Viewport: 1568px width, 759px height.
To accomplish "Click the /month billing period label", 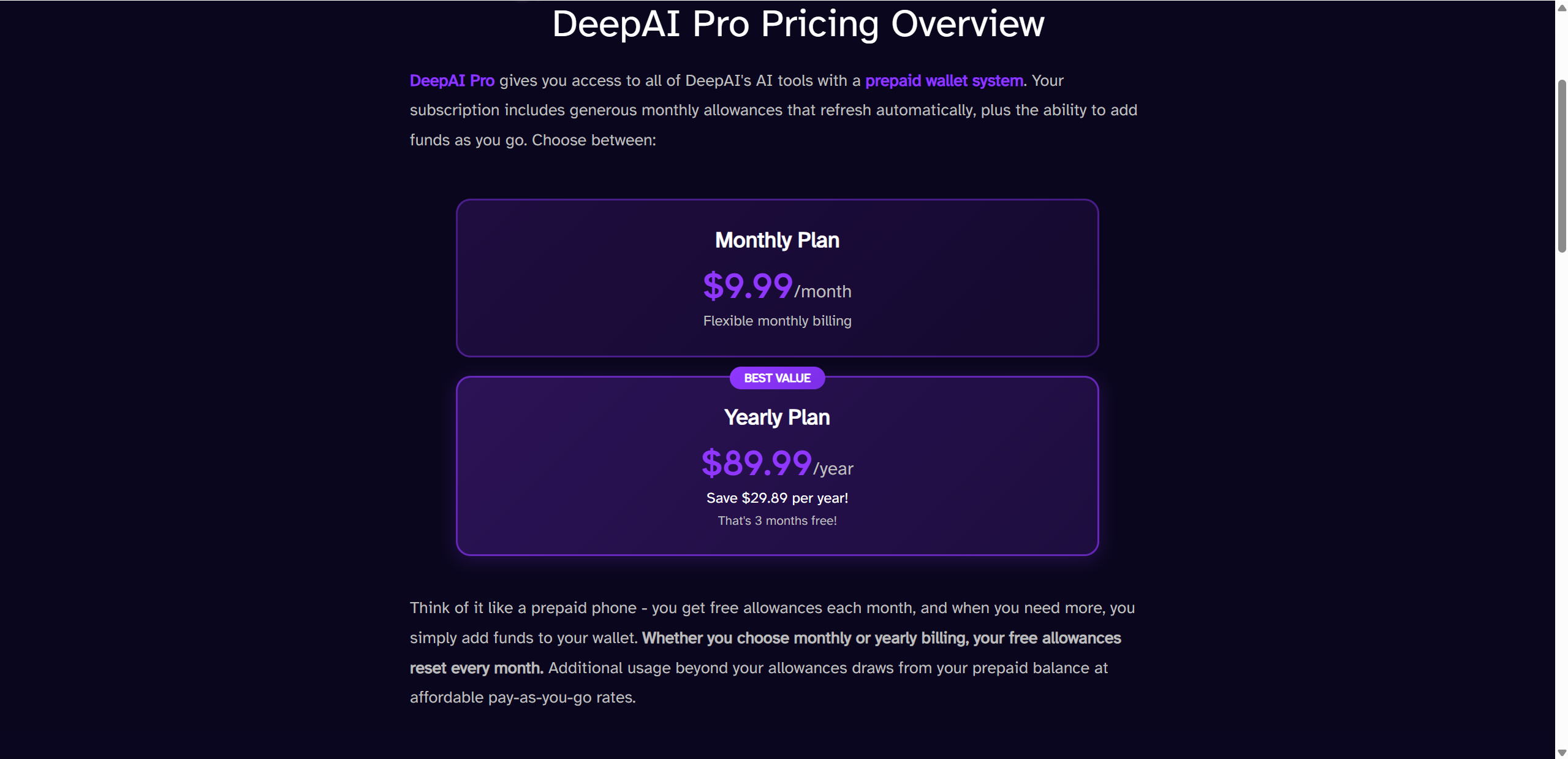I will [x=823, y=292].
